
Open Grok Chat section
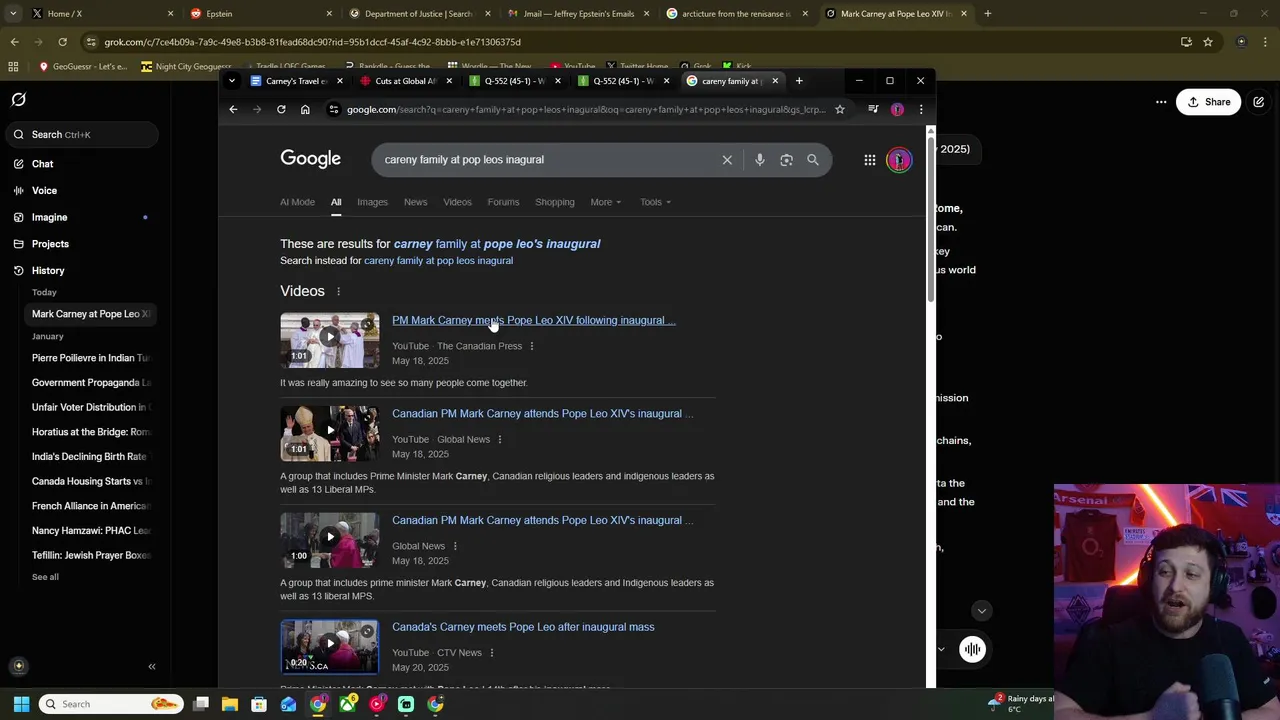(x=42, y=164)
